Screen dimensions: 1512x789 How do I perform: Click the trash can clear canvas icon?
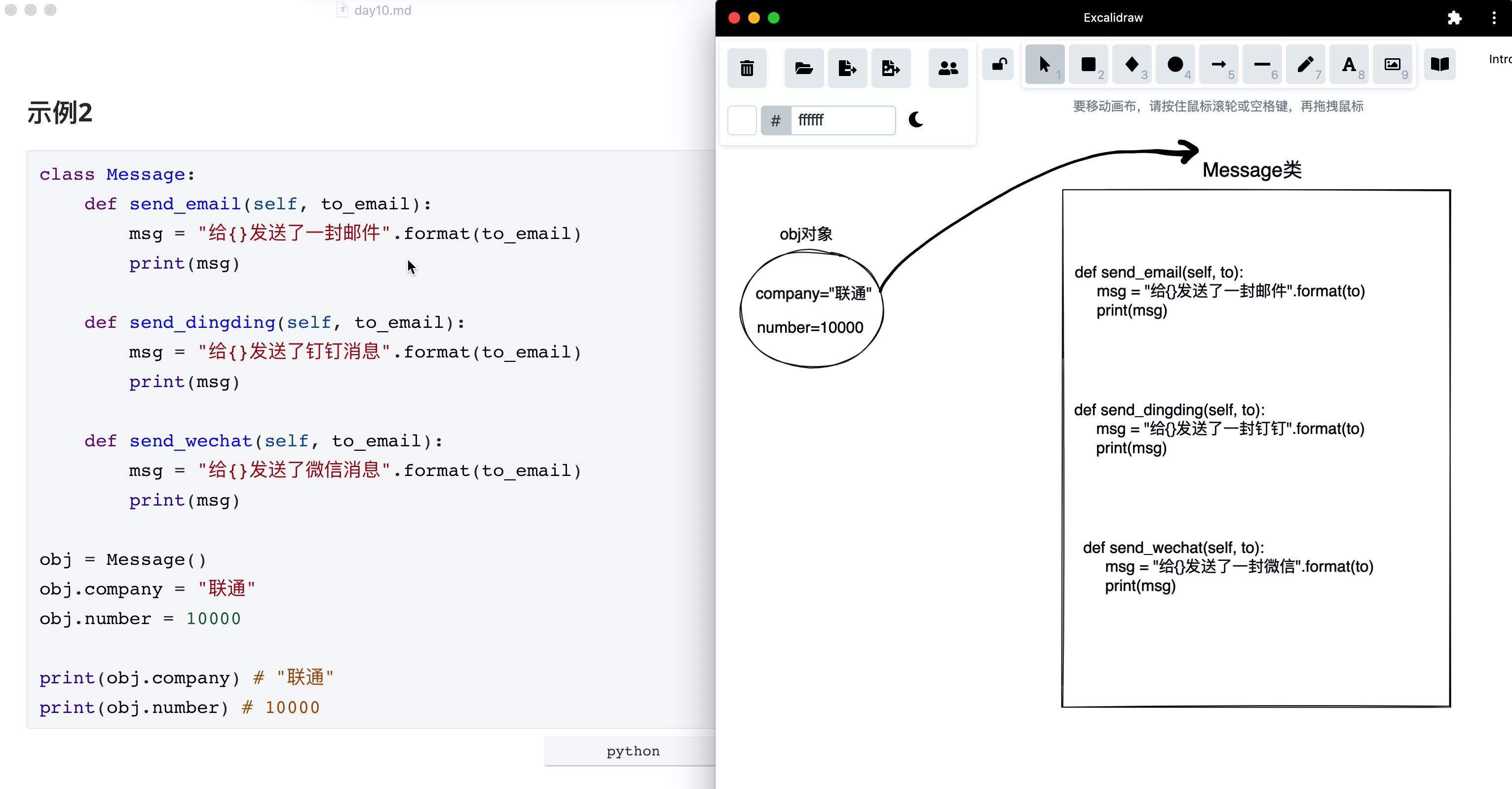click(747, 68)
